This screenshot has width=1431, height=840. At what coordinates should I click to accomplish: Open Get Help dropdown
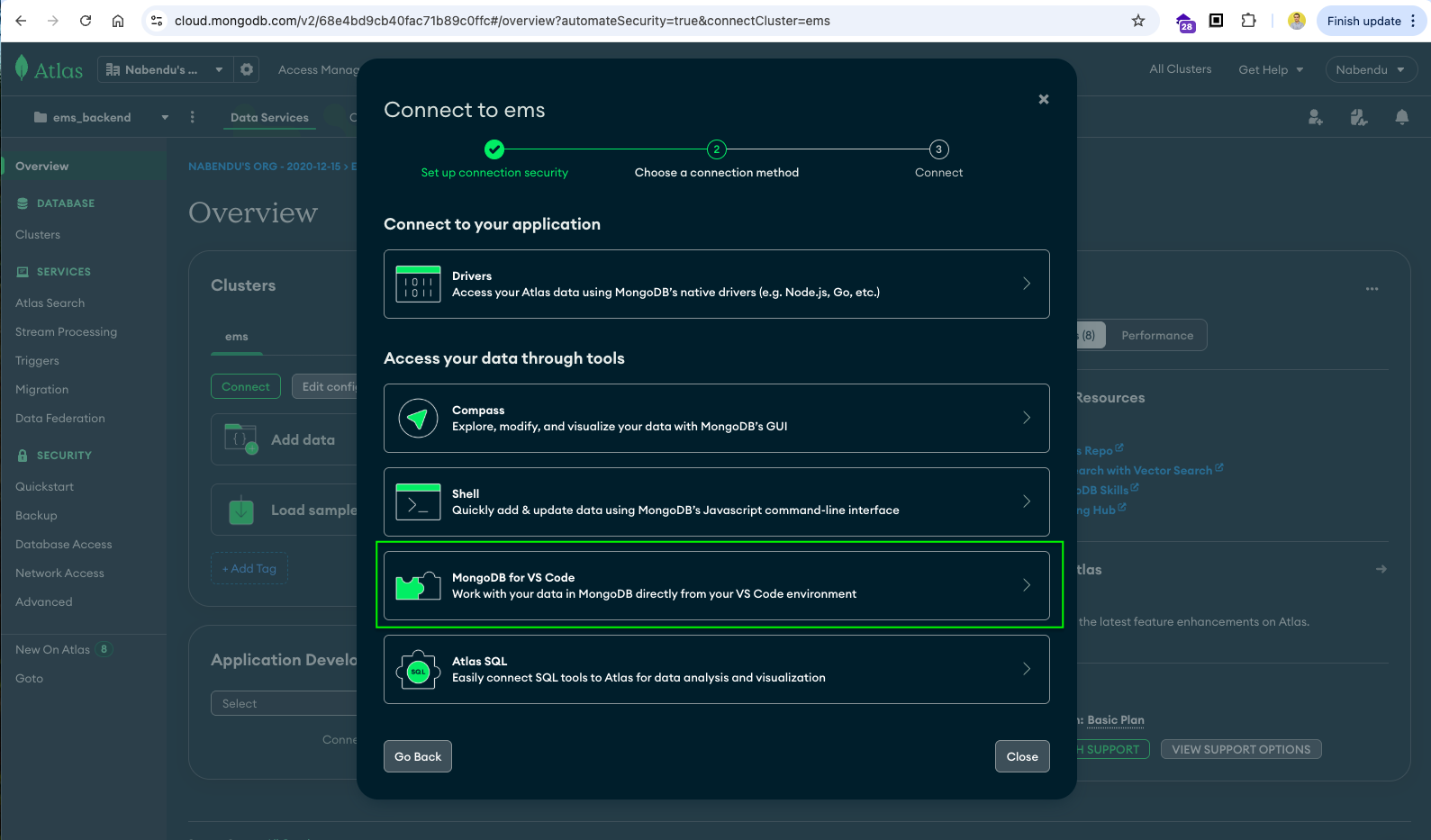(x=1271, y=69)
